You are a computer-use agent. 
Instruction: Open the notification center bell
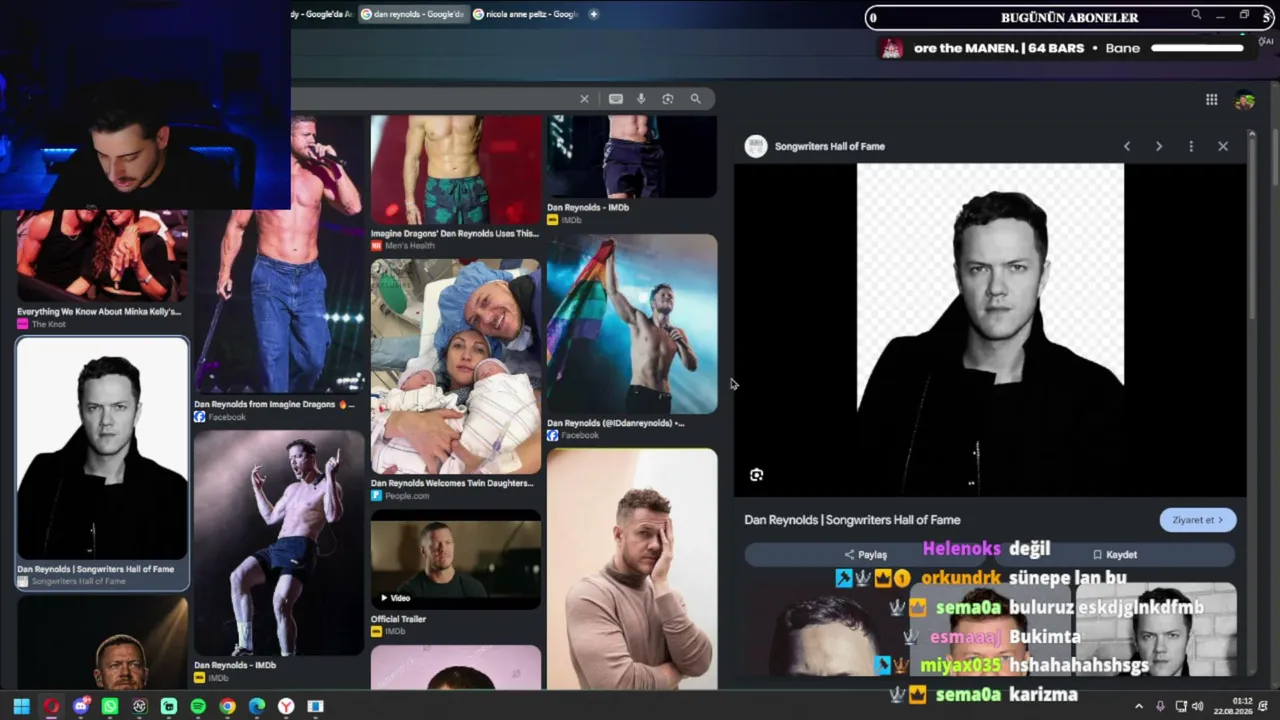[1263, 706]
